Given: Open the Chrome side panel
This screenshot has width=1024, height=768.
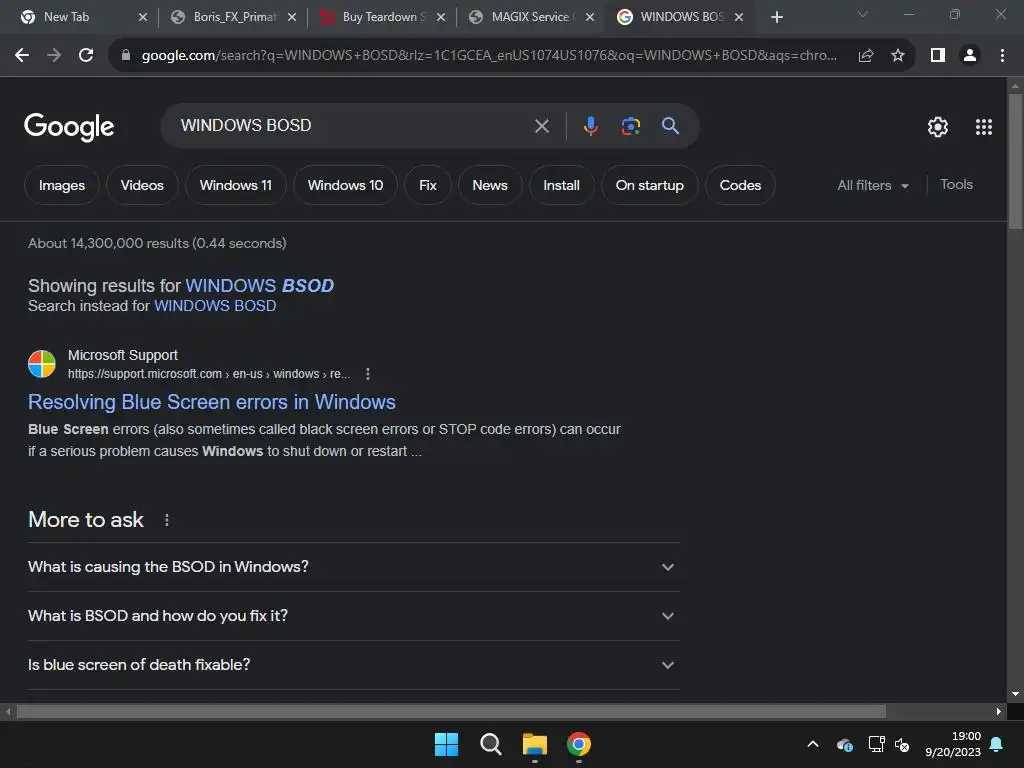Looking at the screenshot, I should tap(938, 56).
